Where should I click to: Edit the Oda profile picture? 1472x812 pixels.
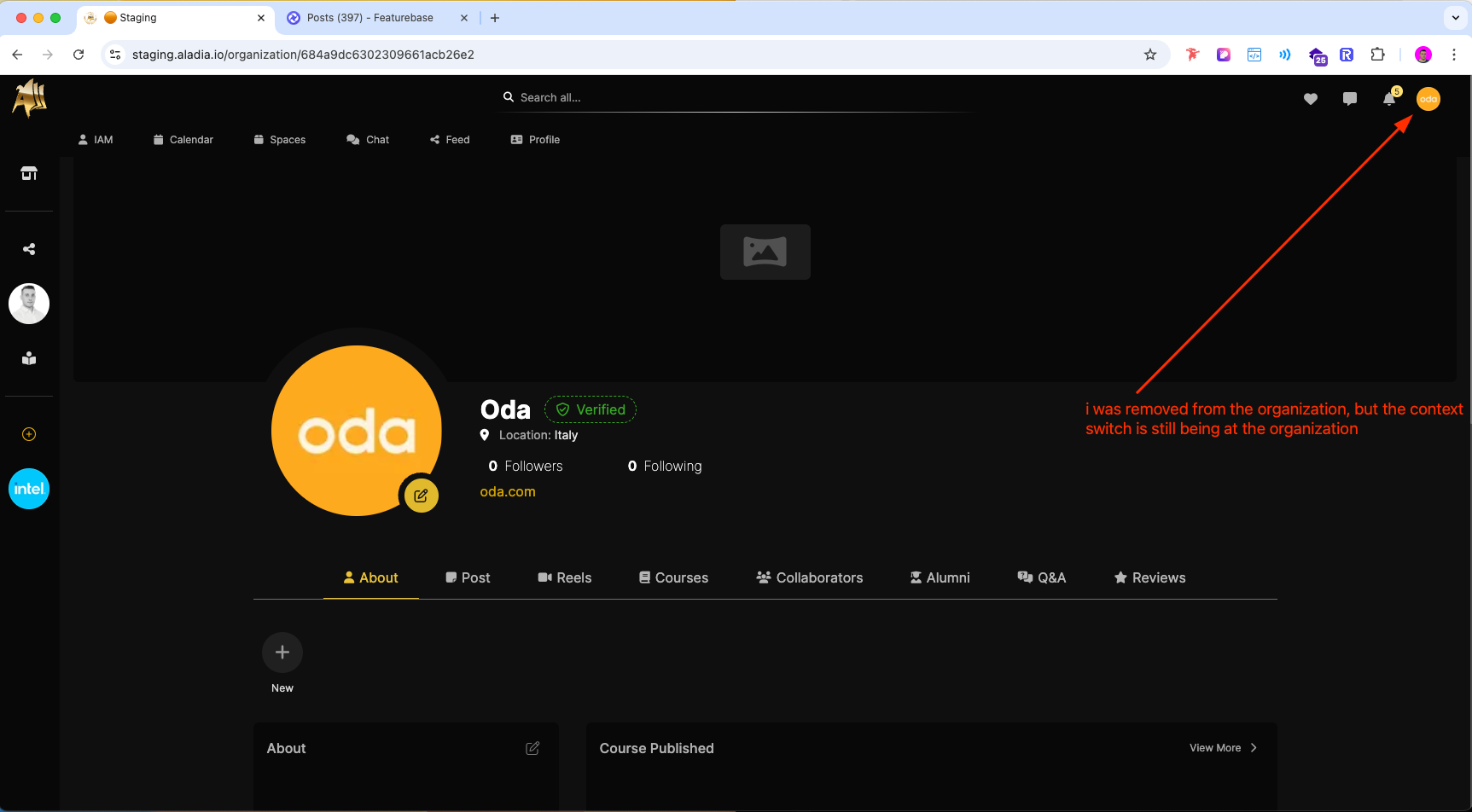[421, 496]
